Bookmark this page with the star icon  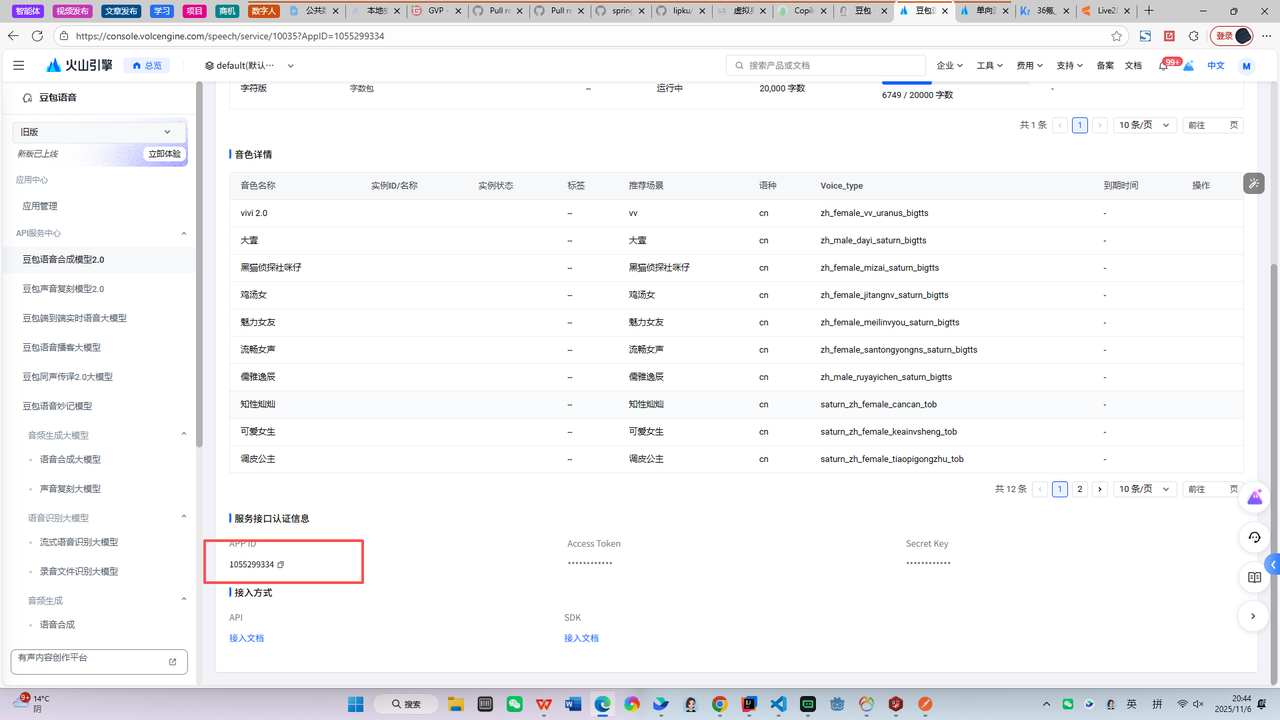tap(1116, 36)
